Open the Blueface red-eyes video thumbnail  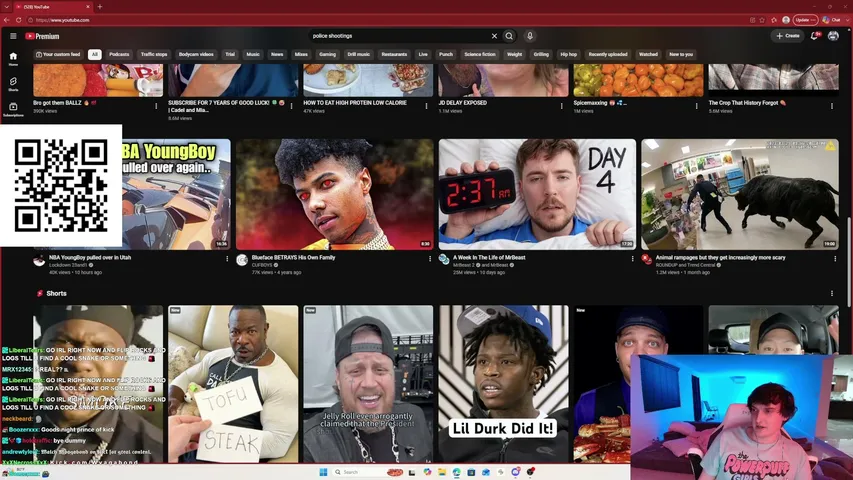[x=335, y=194]
